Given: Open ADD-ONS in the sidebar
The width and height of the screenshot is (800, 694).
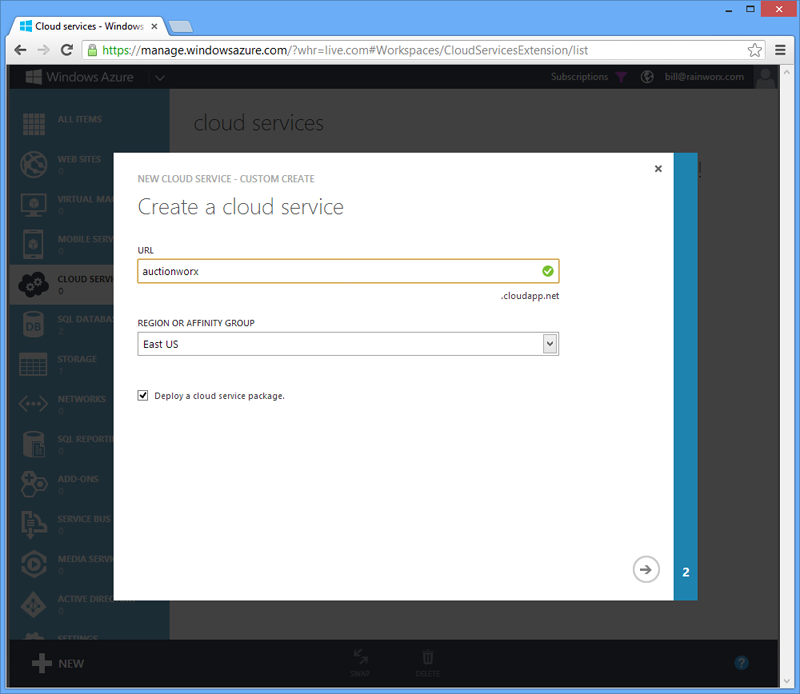Looking at the screenshot, I should pos(78,479).
